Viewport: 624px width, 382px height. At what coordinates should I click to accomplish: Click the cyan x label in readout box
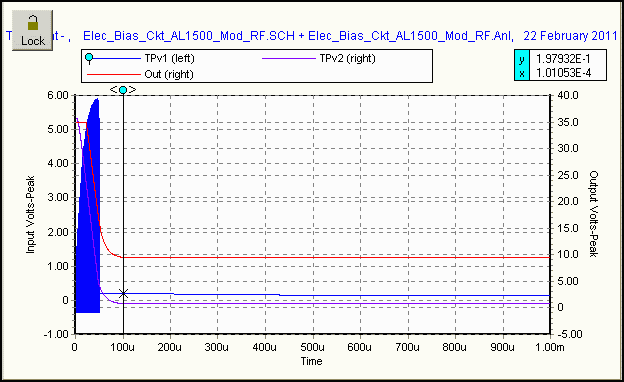pos(522,73)
